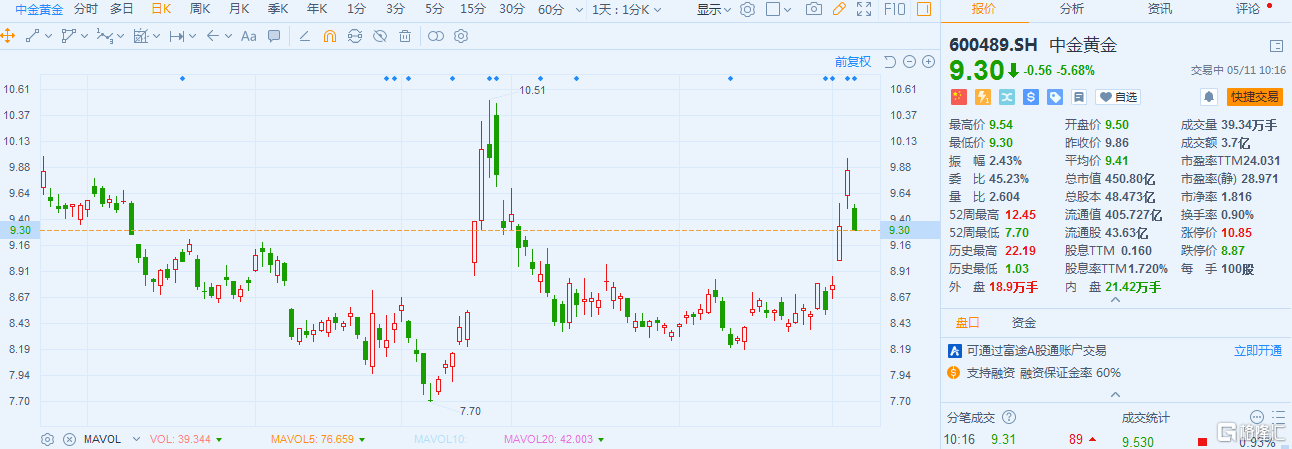
Task: Click 立即开通 to open account
Action: point(1258,351)
